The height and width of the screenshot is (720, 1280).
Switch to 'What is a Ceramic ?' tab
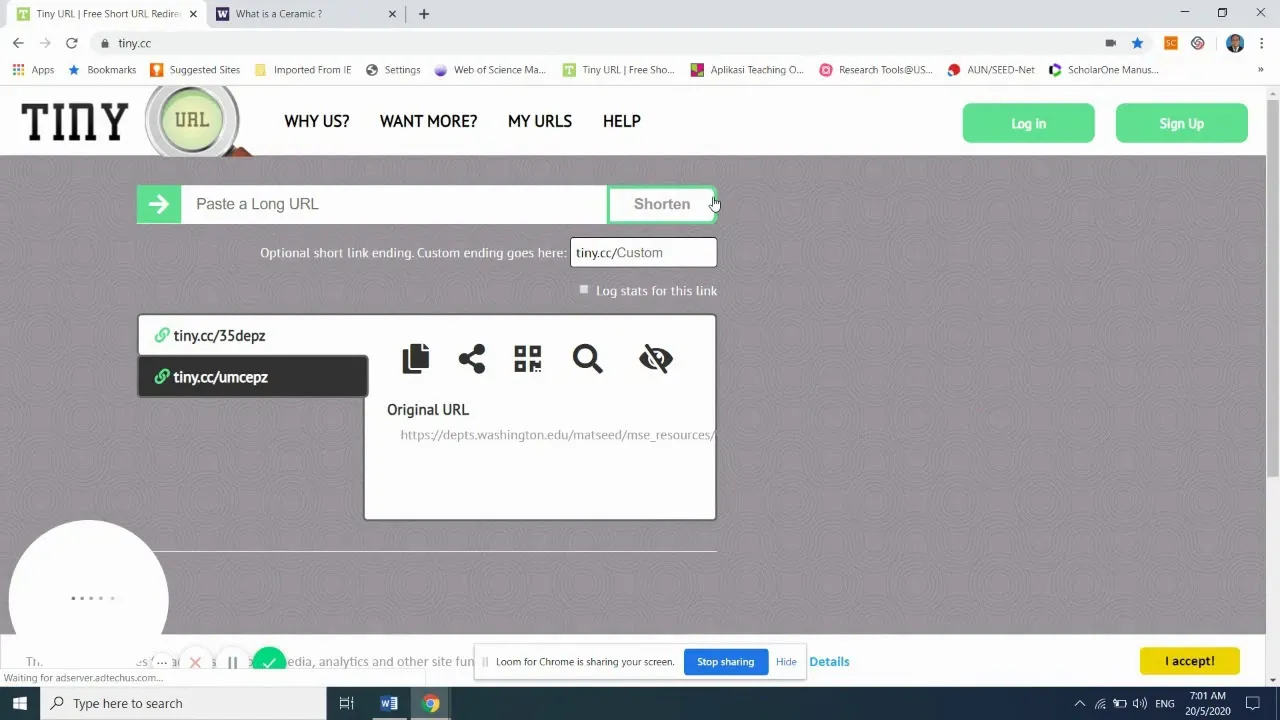tap(305, 14)
